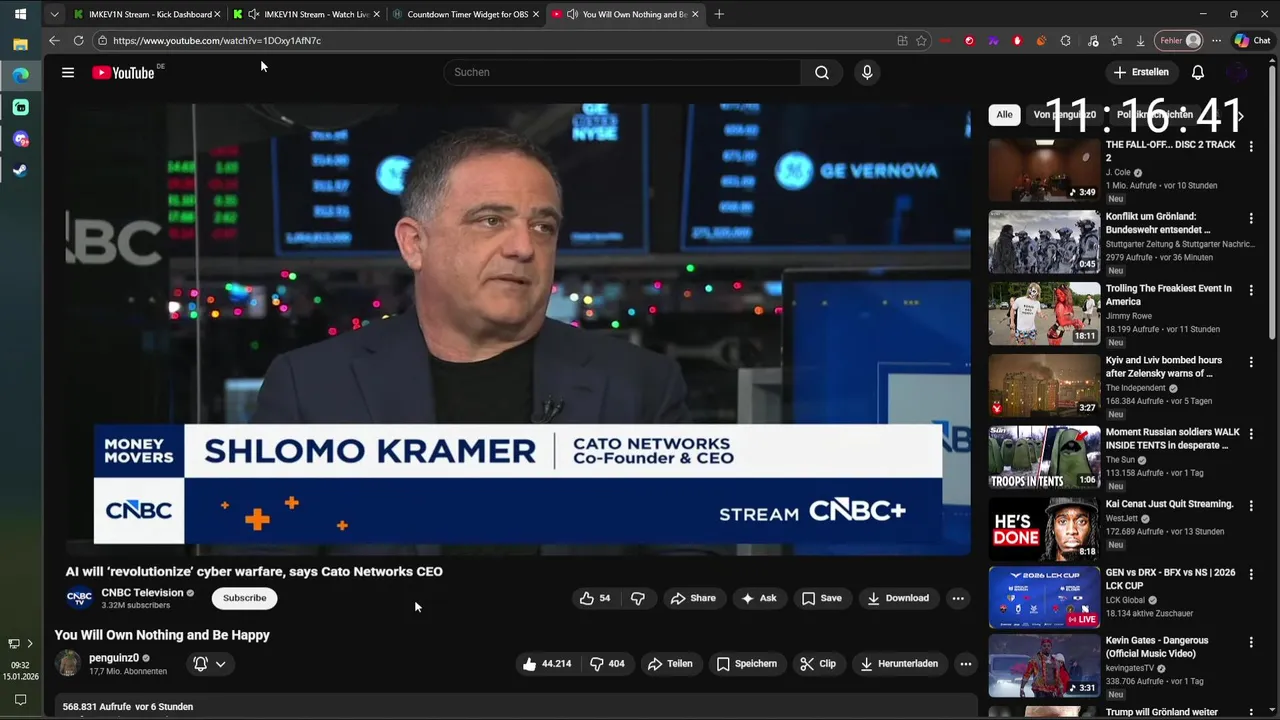Image resolution: width=1280 pixels, height=720 pixels.
Task: Reload the page with refresh icon
Action: pos(78,41)
